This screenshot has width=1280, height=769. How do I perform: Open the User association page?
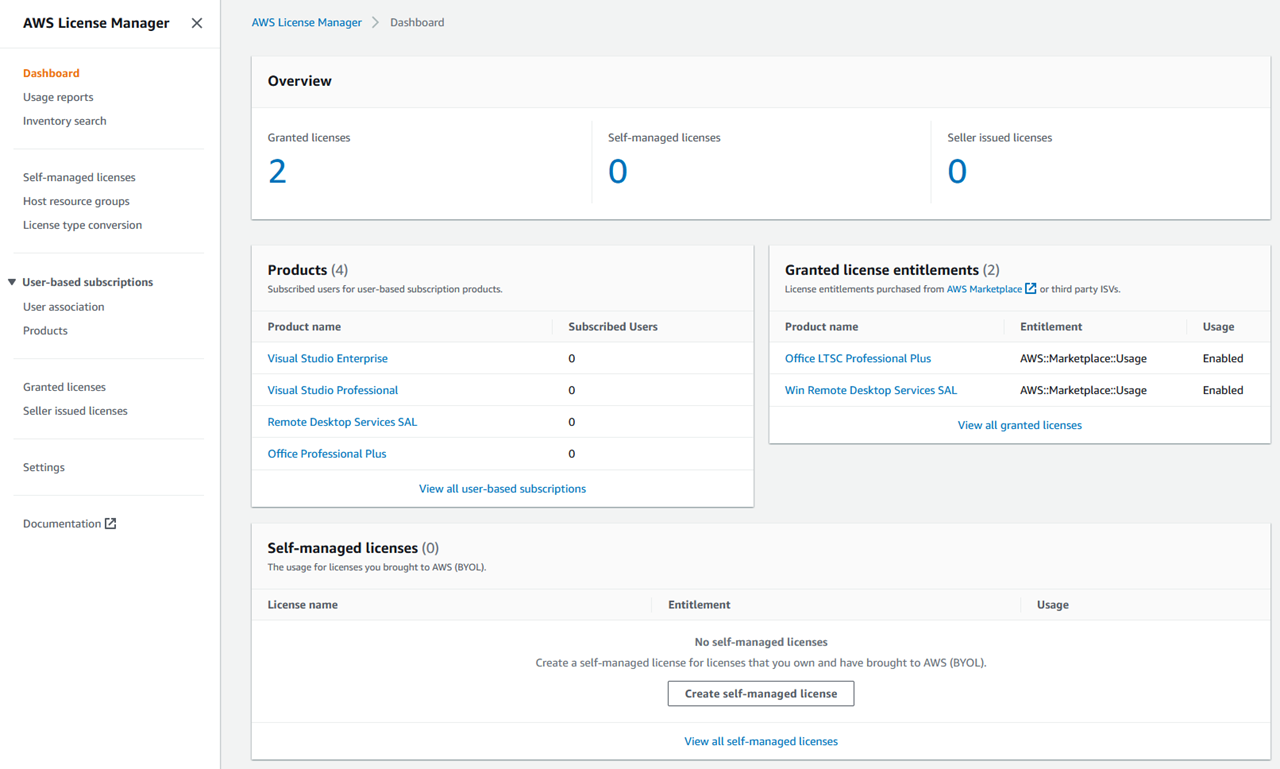coord(65,306)
